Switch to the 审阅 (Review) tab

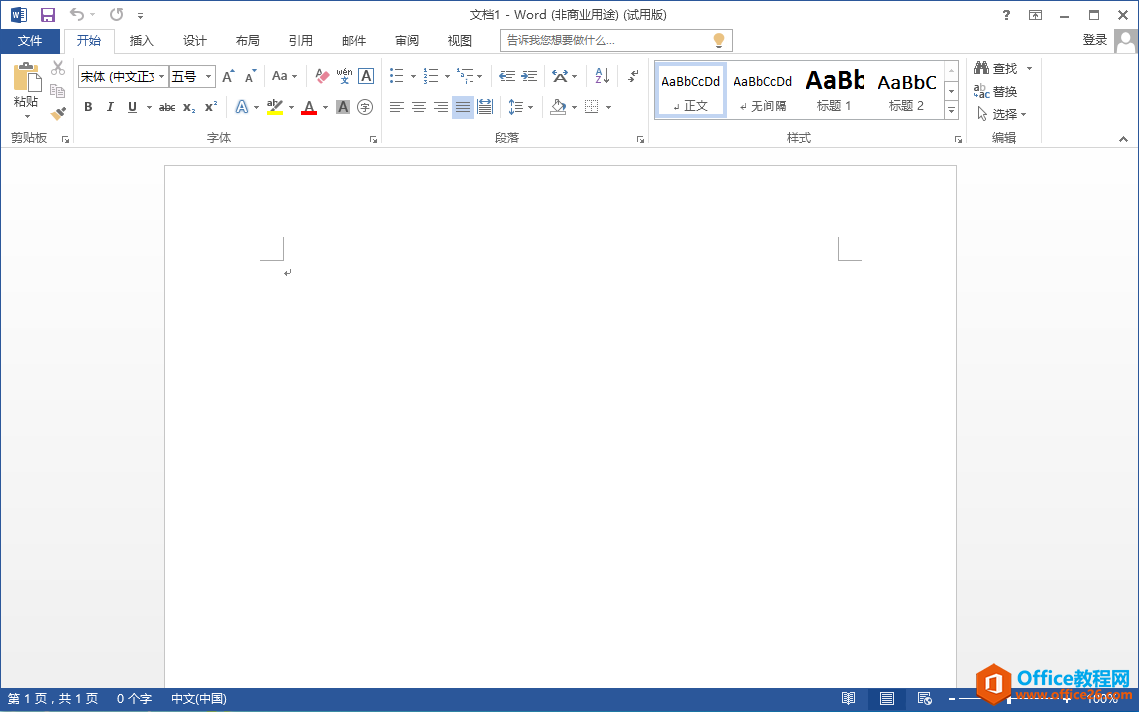pos(407,41)
